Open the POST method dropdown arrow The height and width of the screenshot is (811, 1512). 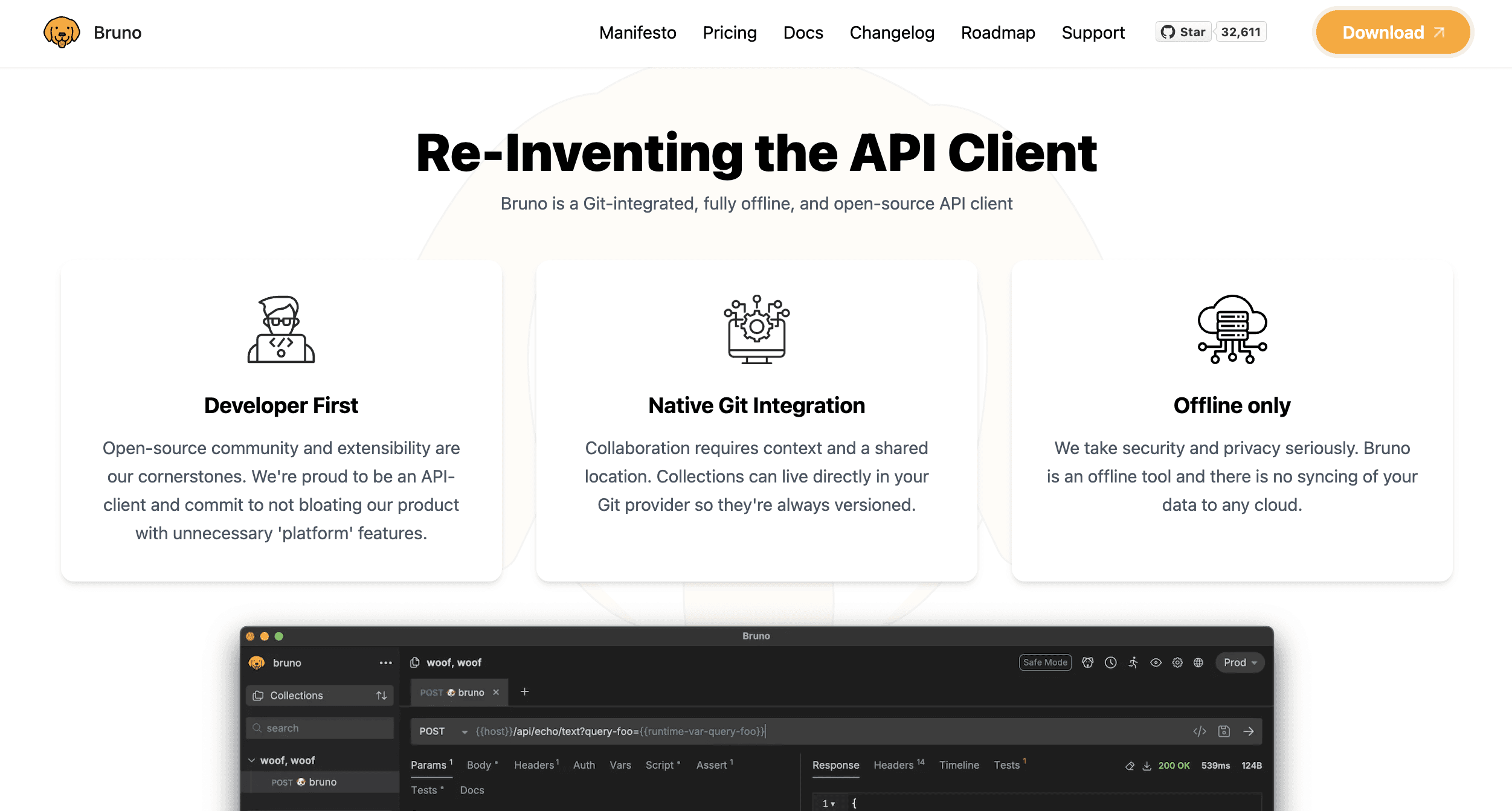pos(465,732)
